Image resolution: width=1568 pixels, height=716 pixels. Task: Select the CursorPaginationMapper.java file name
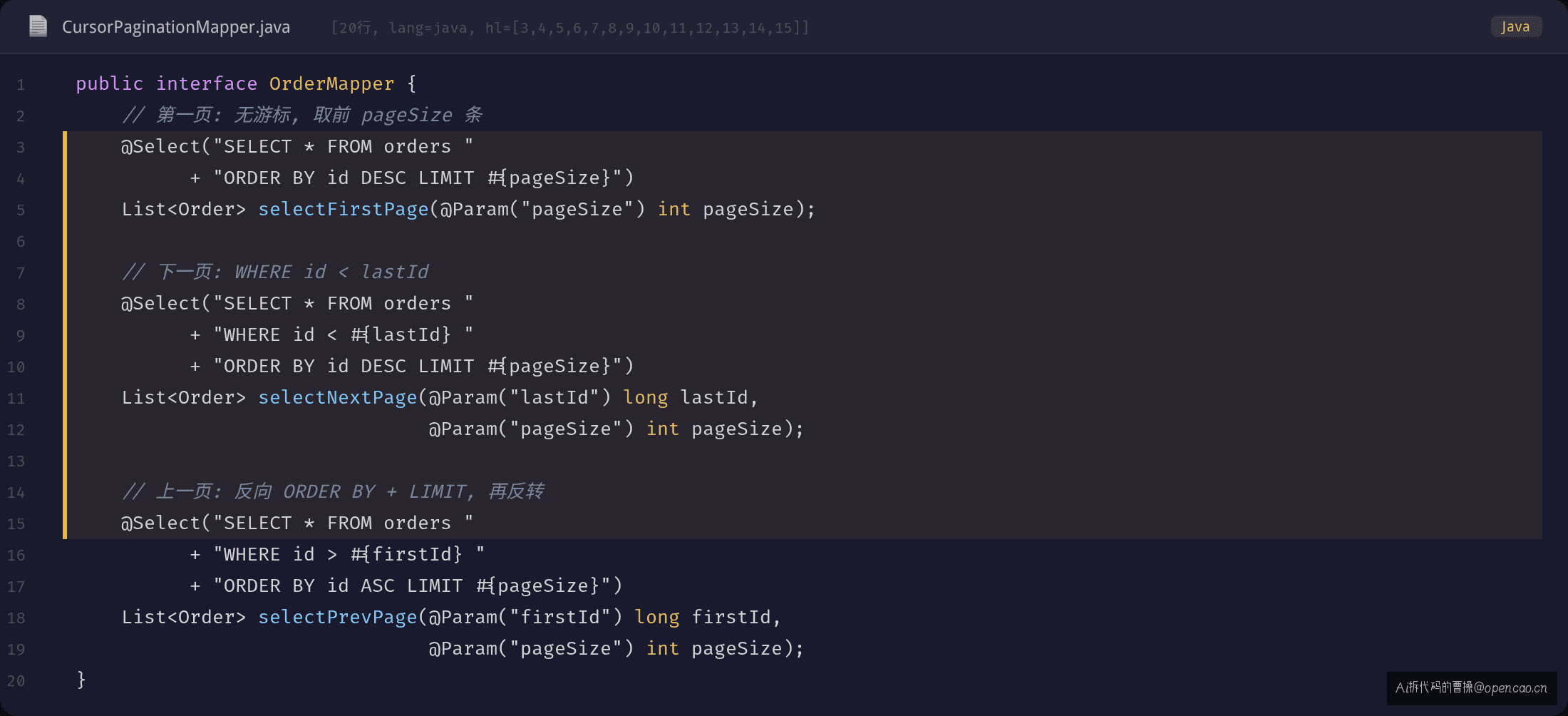(x=176, y=27)
